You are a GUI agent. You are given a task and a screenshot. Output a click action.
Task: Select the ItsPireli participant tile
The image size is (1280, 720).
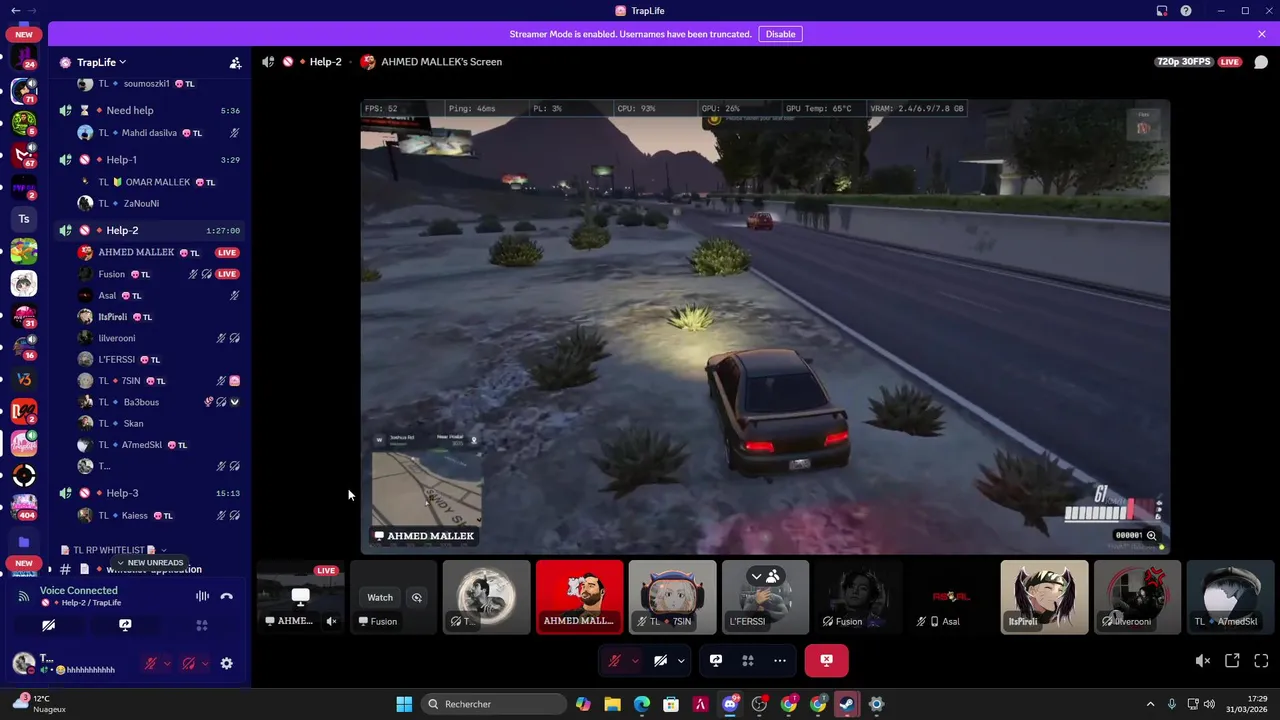[1044, 597]
